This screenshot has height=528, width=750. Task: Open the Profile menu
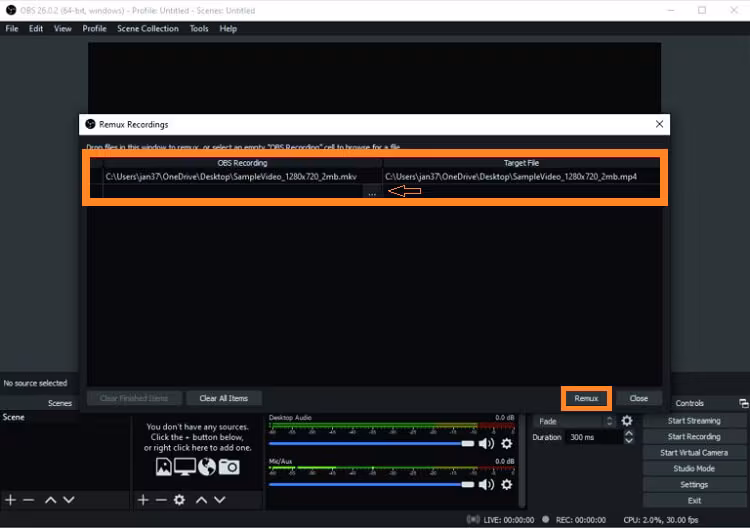pyautogui.click(x=94, y=29)
